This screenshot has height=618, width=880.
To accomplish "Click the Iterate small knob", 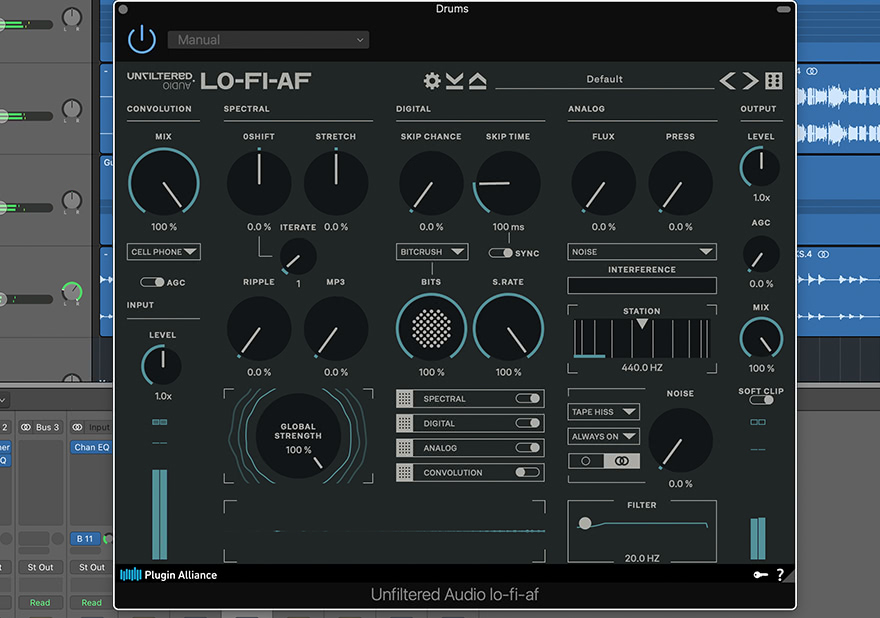I will coord(298,256).
